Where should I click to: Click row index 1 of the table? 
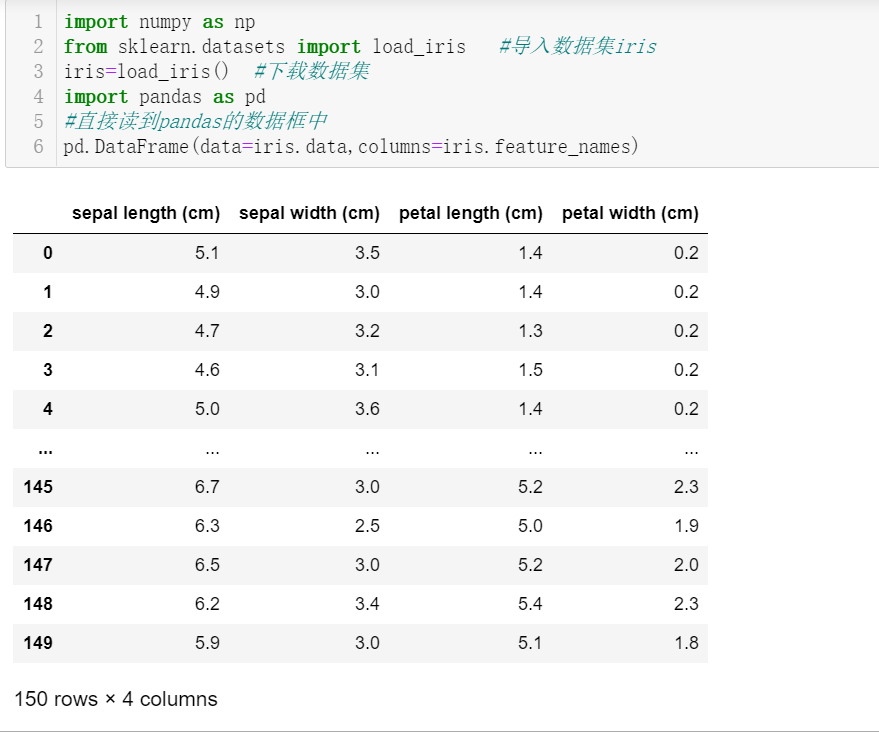pyautogui.click(x=48, y=292)
